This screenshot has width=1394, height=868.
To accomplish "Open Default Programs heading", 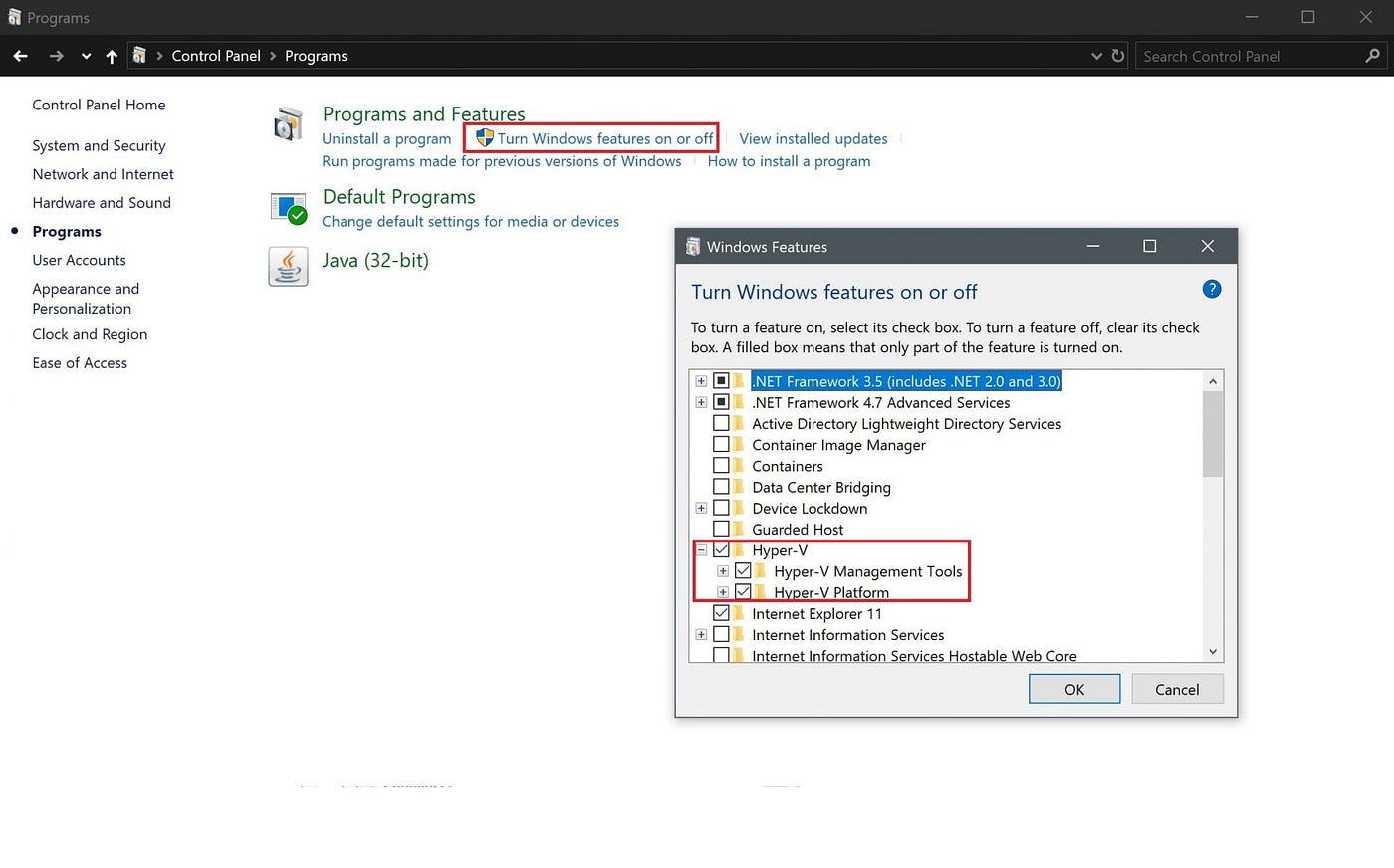I will (x=398, y=196).
